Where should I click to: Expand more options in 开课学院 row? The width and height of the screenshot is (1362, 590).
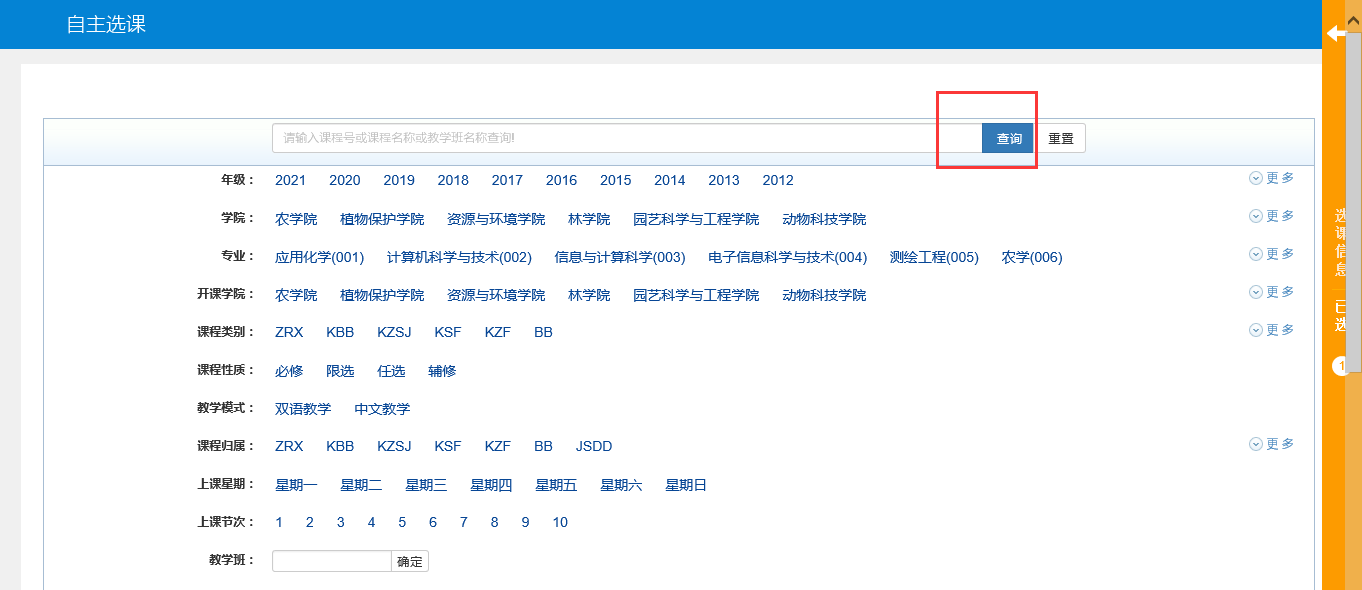coord(1271,292)
